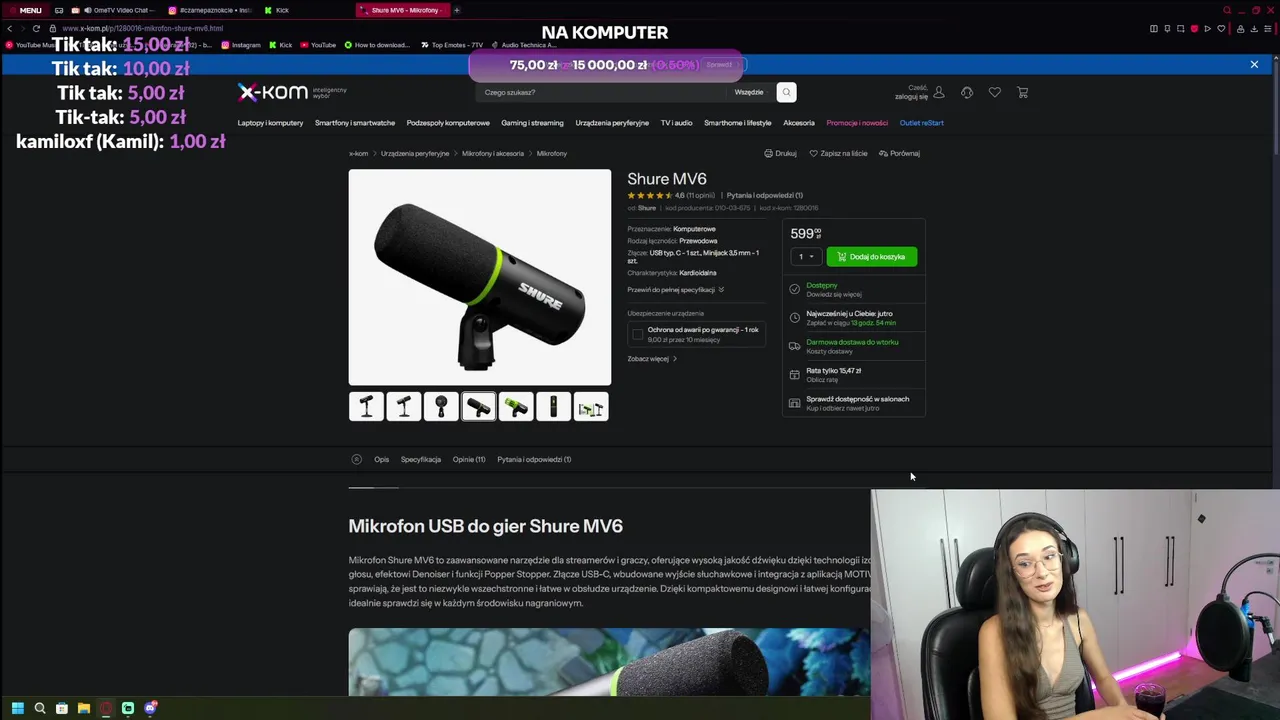Open Windows taskbar search
Image resolution: width=1280 pixels, height=720 pixels.
40,708
